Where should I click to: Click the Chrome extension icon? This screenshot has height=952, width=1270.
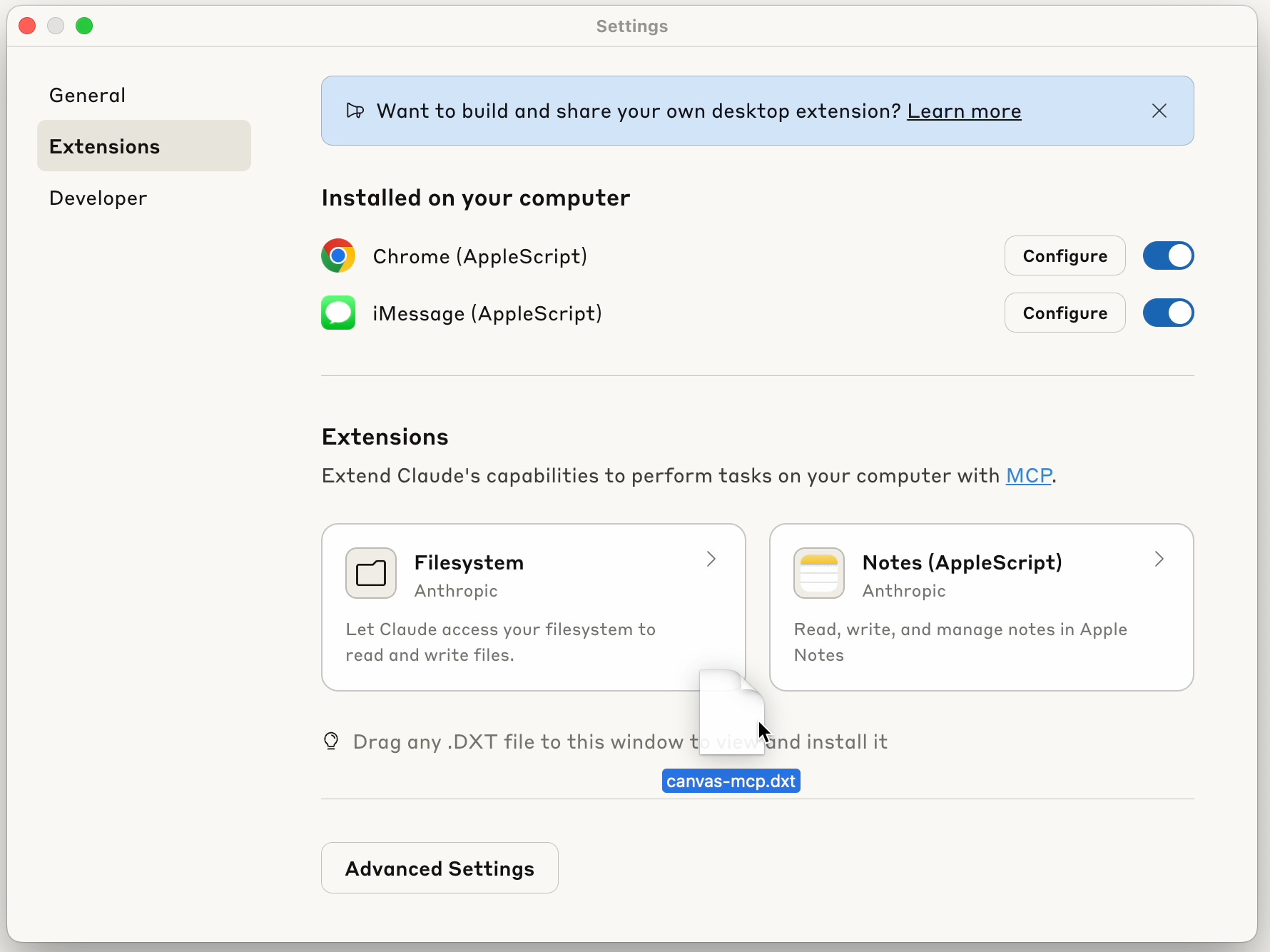(338, 255)
